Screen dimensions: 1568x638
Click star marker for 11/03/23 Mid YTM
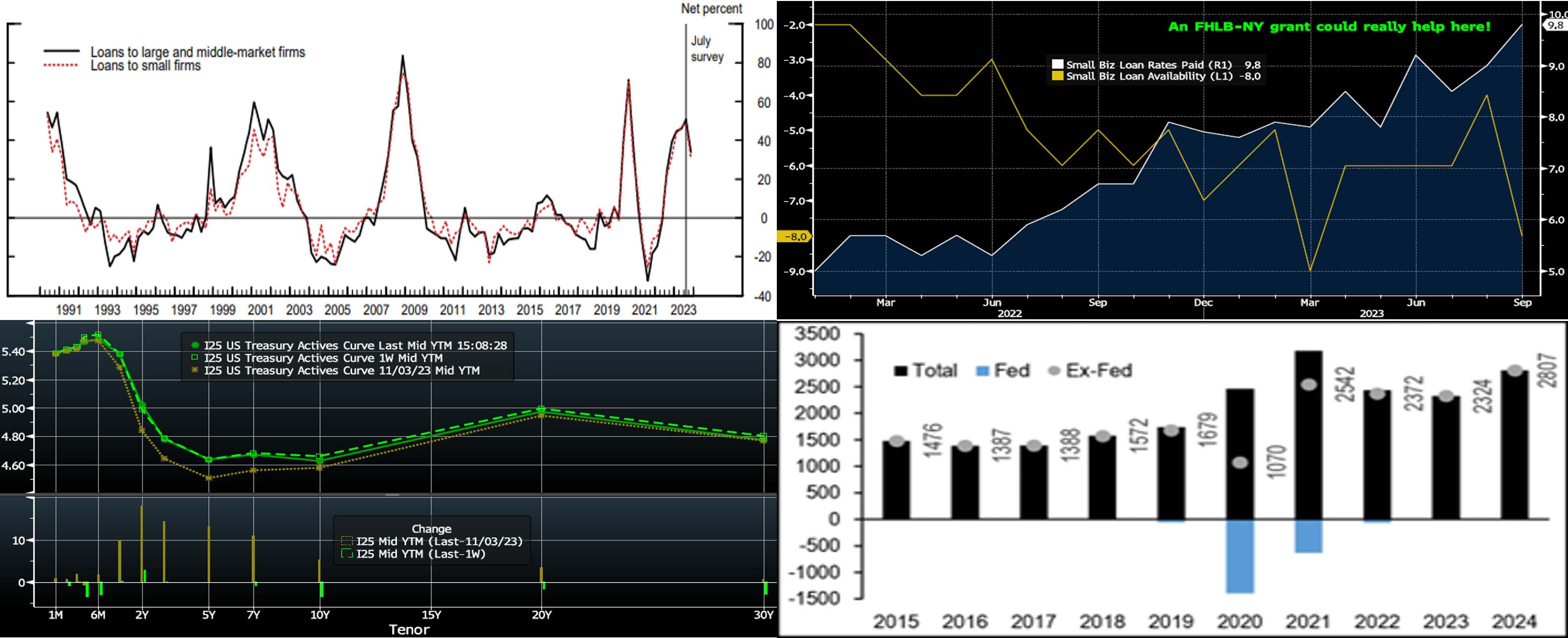195,370
